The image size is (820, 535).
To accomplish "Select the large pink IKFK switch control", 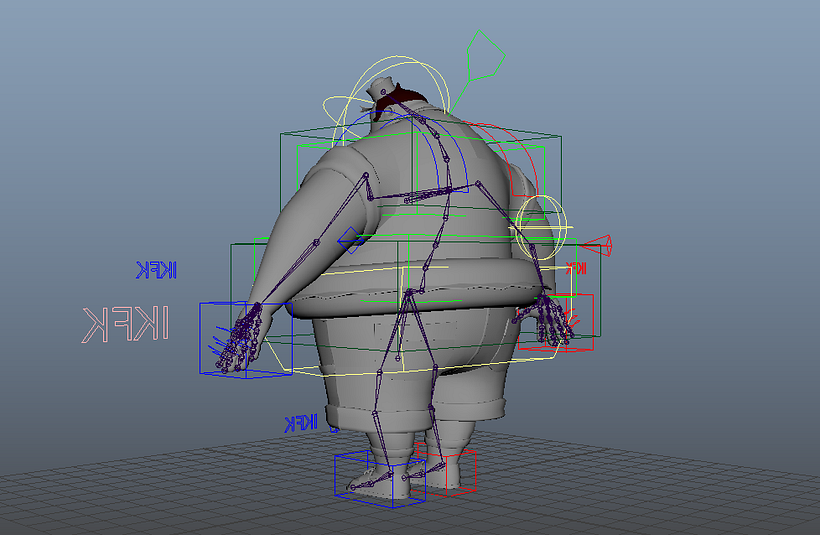I will [x=126, y=325].
